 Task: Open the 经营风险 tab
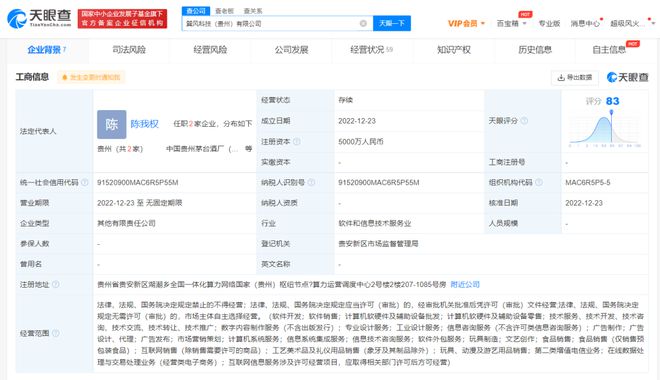[x=210, y=50]
